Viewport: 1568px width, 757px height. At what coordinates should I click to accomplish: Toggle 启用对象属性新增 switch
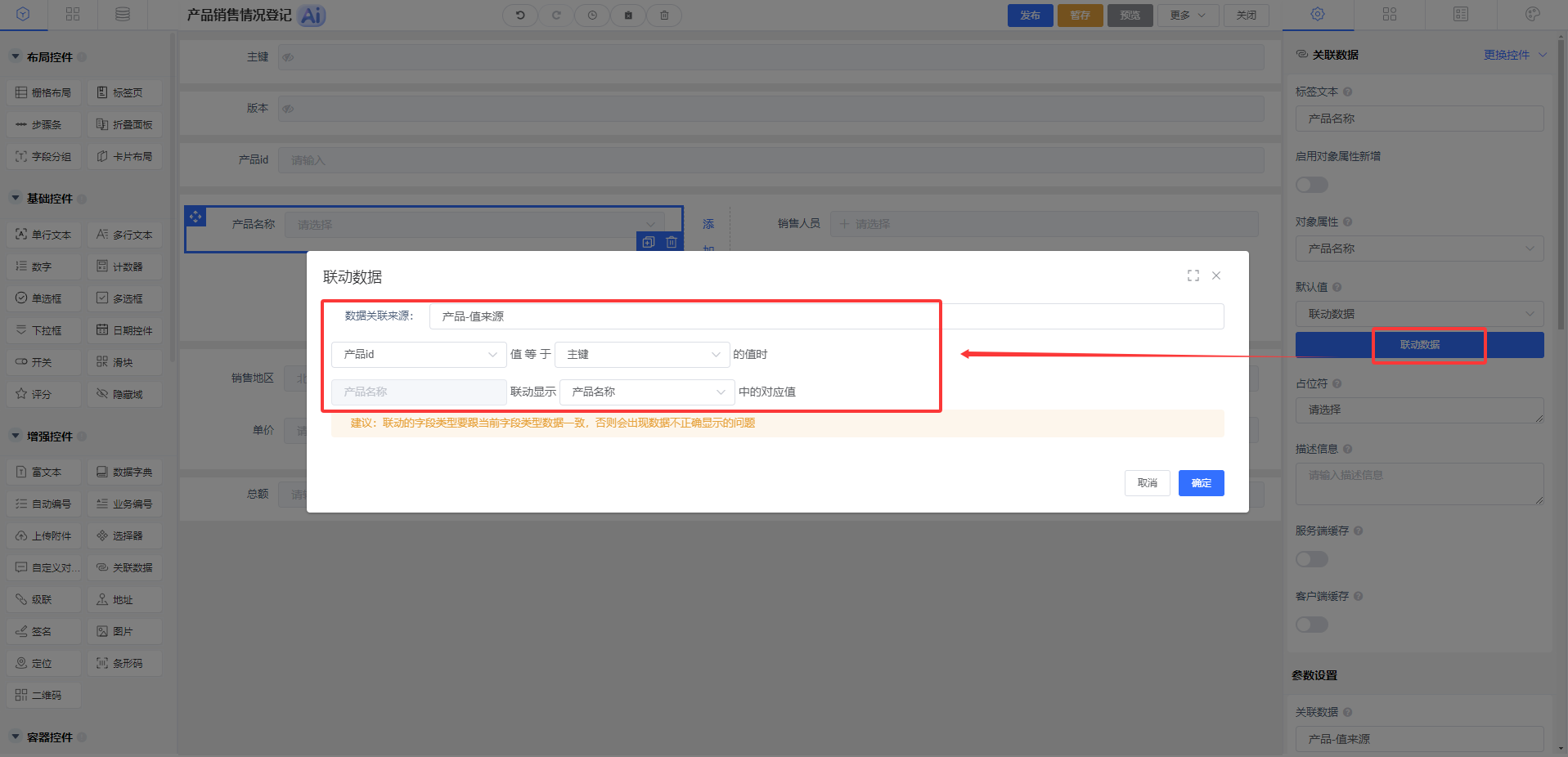tap(1312, 185)
